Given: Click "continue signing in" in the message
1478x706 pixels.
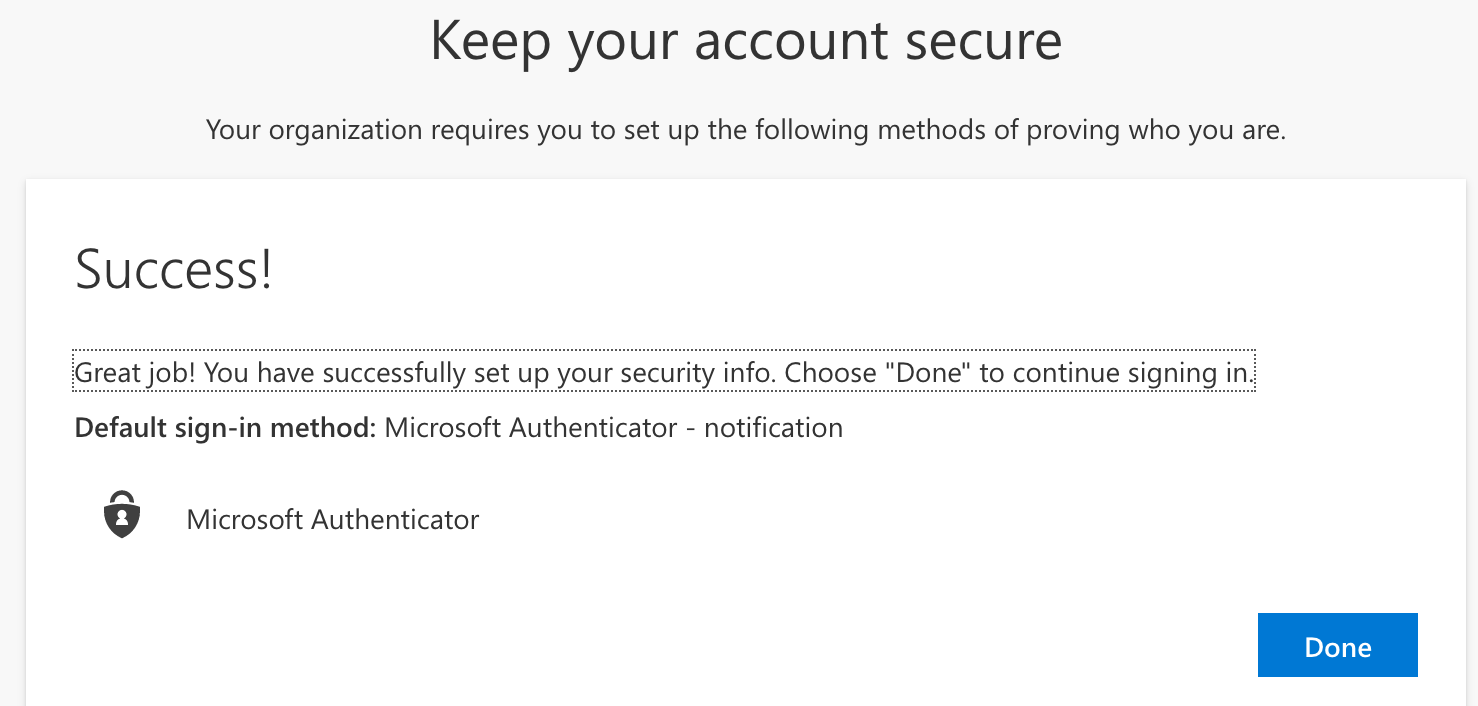Looking at the screenshot, I should pyautogui.click(x=1131, y=373).
